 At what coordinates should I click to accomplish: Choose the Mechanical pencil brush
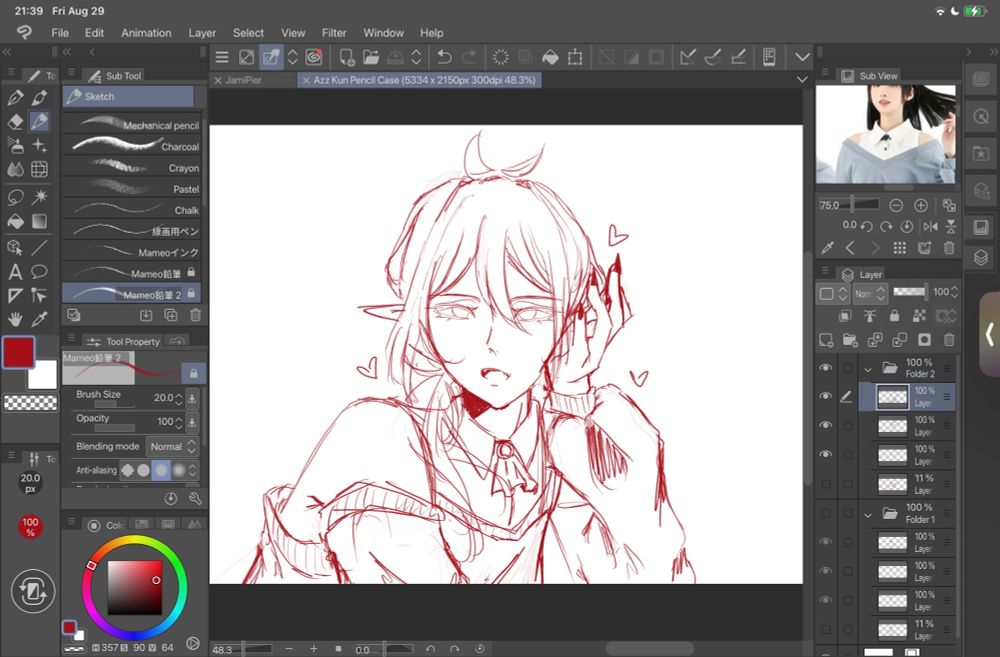(132, 125)
